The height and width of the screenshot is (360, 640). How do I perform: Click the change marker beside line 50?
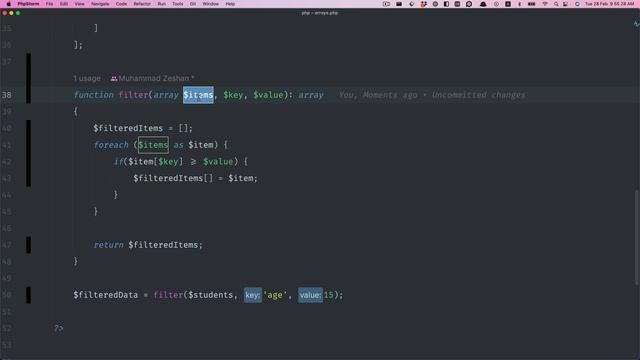[x=29, y=295]
